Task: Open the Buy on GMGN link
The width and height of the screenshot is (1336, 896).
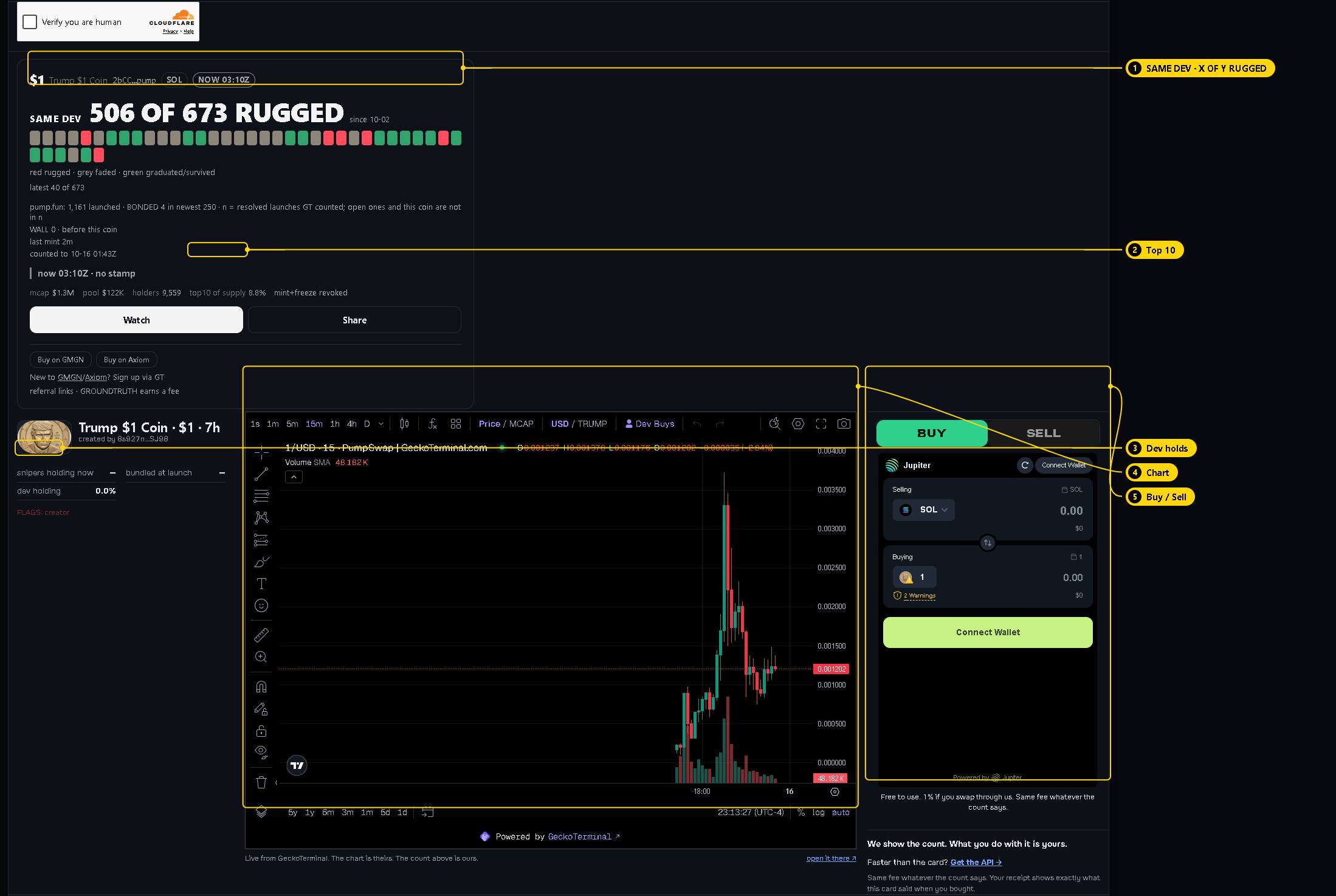Action: click(x=61, y=360)
